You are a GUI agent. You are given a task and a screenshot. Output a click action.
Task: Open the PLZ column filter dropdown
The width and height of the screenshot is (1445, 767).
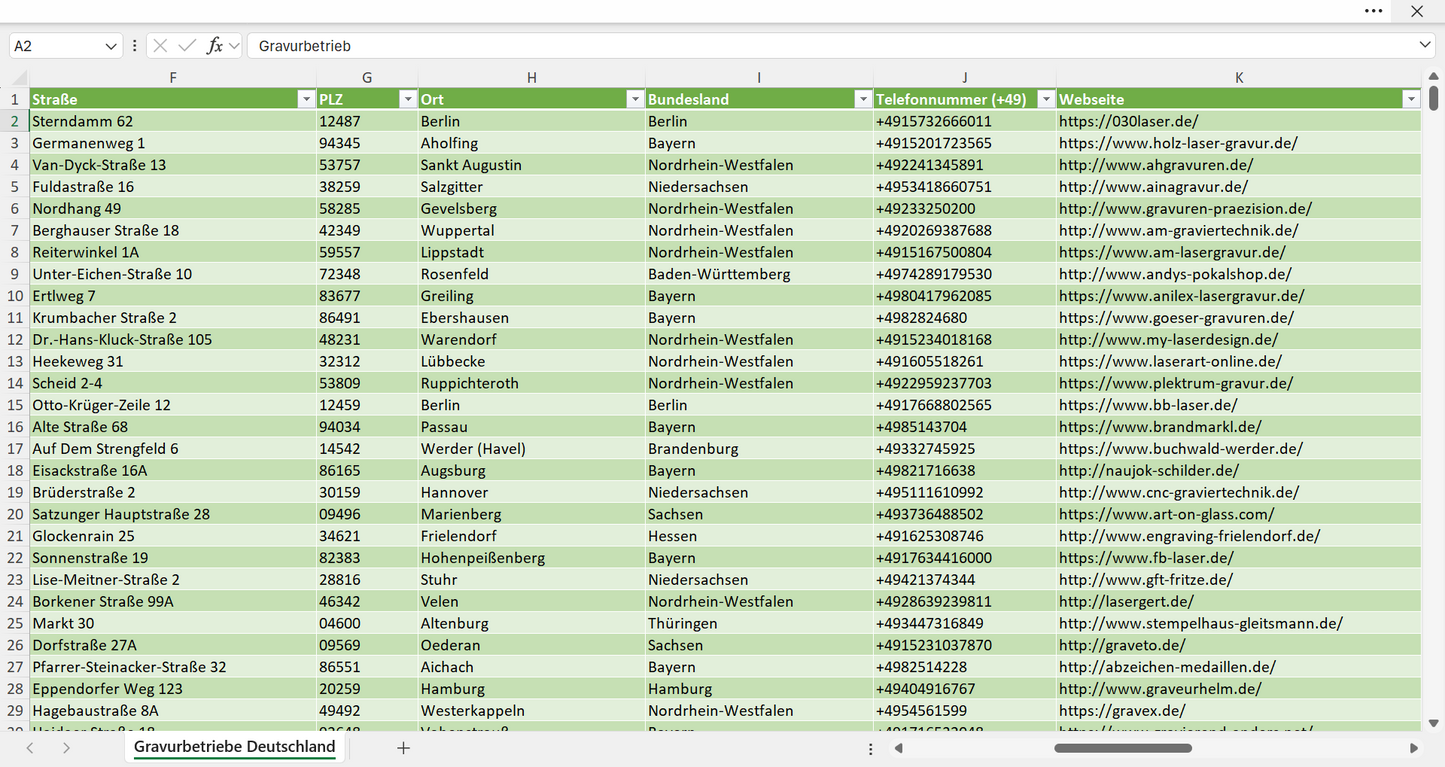[407, 99]
